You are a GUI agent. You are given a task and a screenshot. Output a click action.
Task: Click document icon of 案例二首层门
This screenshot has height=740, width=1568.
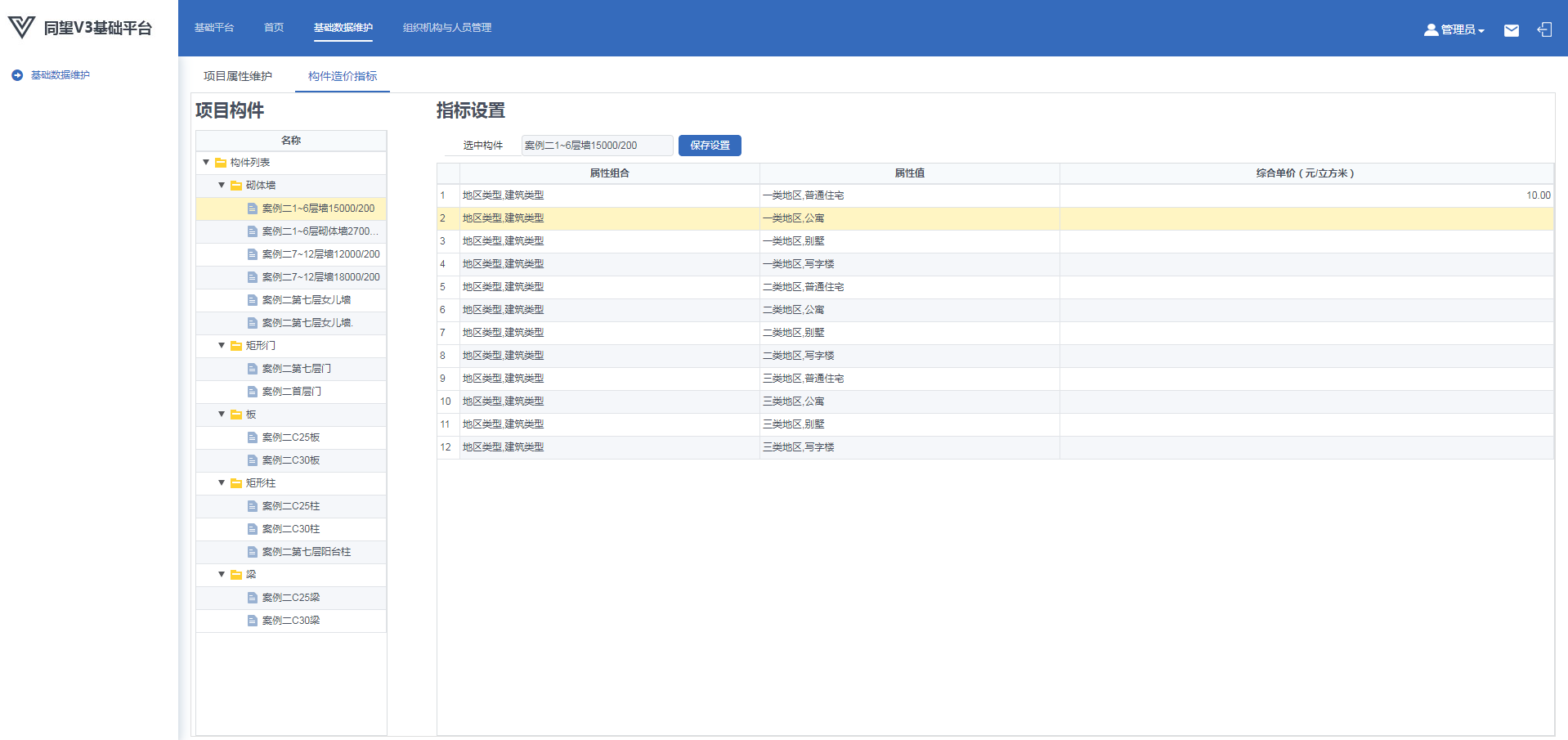coord(253,392)
